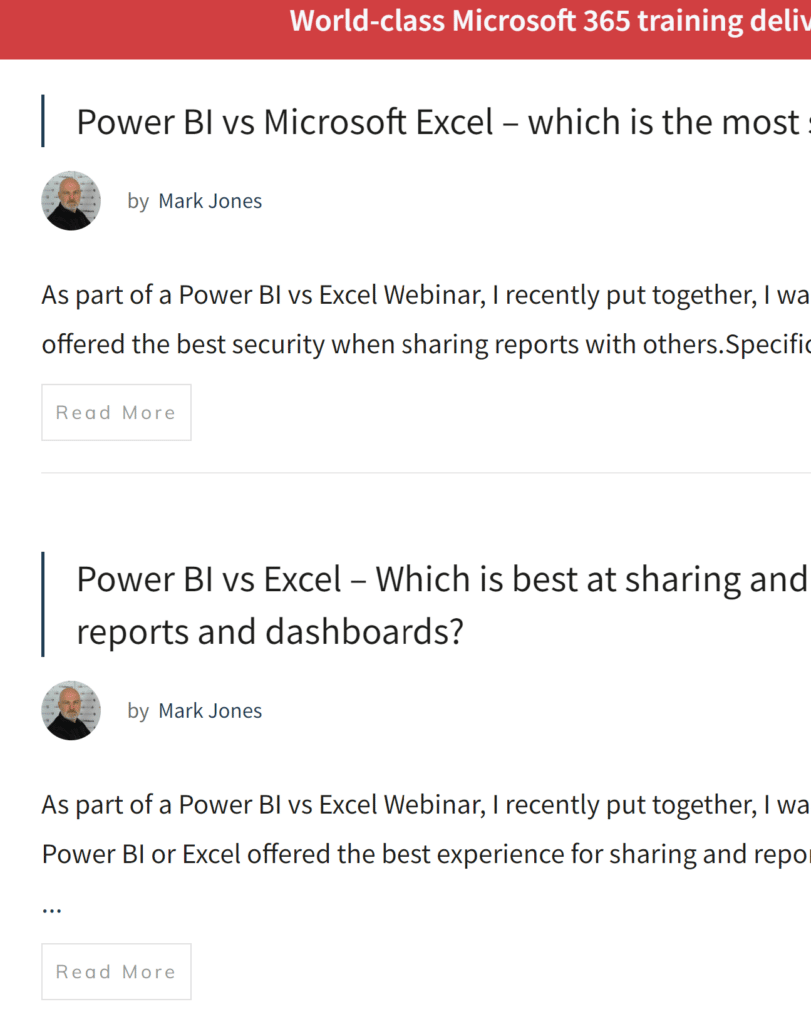Image resolution: width=811 pixels, height=1024 pixels.
Task: Open the second article about sharing reports
Action: click(400, 578)
